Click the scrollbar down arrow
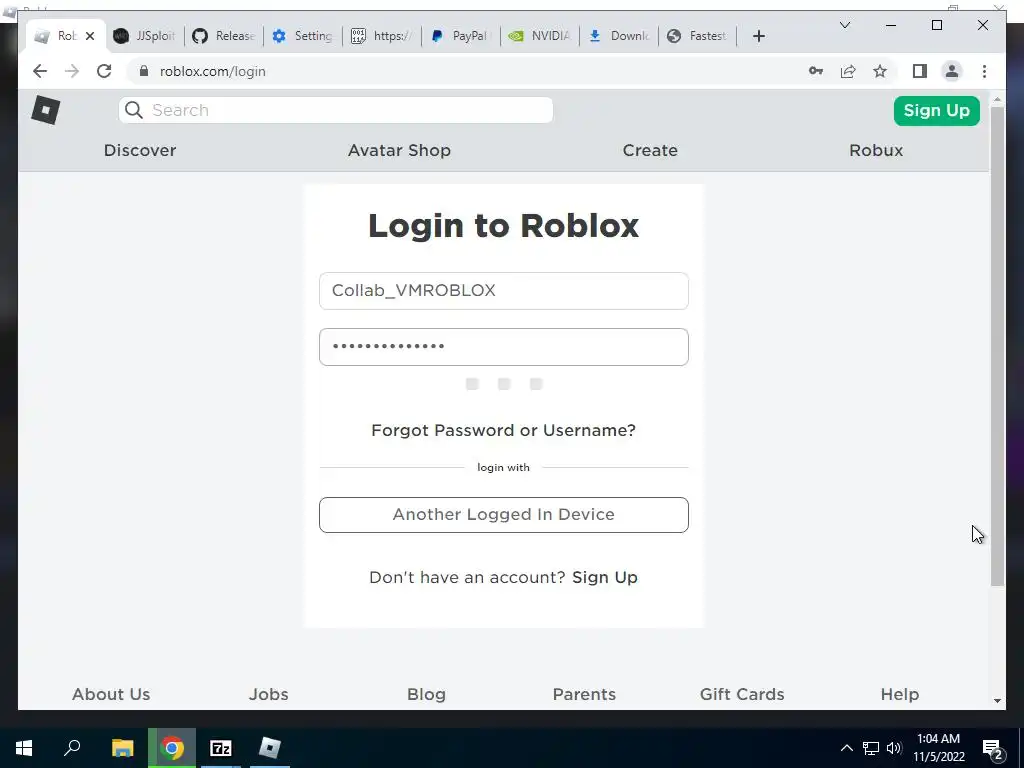This screenshot has width=1024, height=768. click(997, 701)
